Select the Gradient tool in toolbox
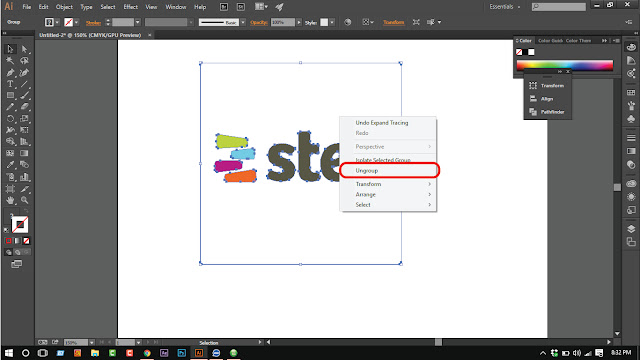Screen dimensions: 640x360 pos(24,153)
